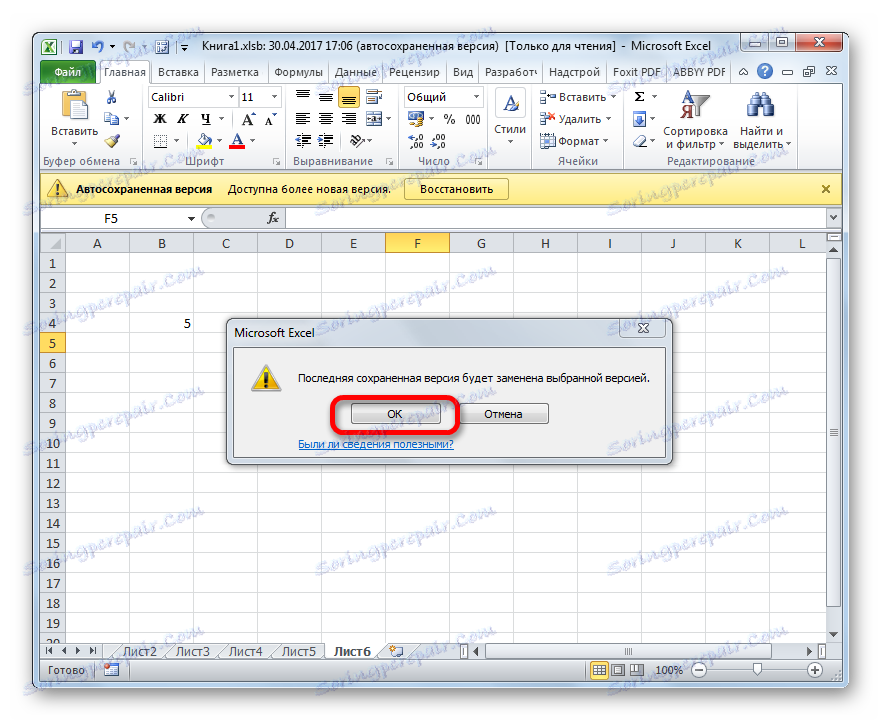The height and width of the screenshot is (721, 882).
Task: Open number format Общий dropdown
Action: (476, 97)
